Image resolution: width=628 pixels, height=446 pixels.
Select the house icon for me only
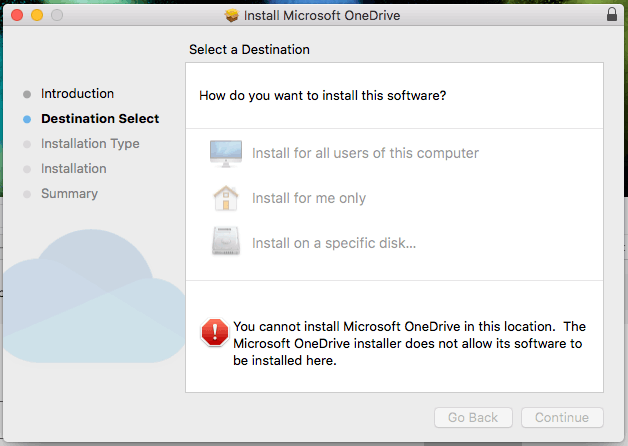click(x=226, y=198)
